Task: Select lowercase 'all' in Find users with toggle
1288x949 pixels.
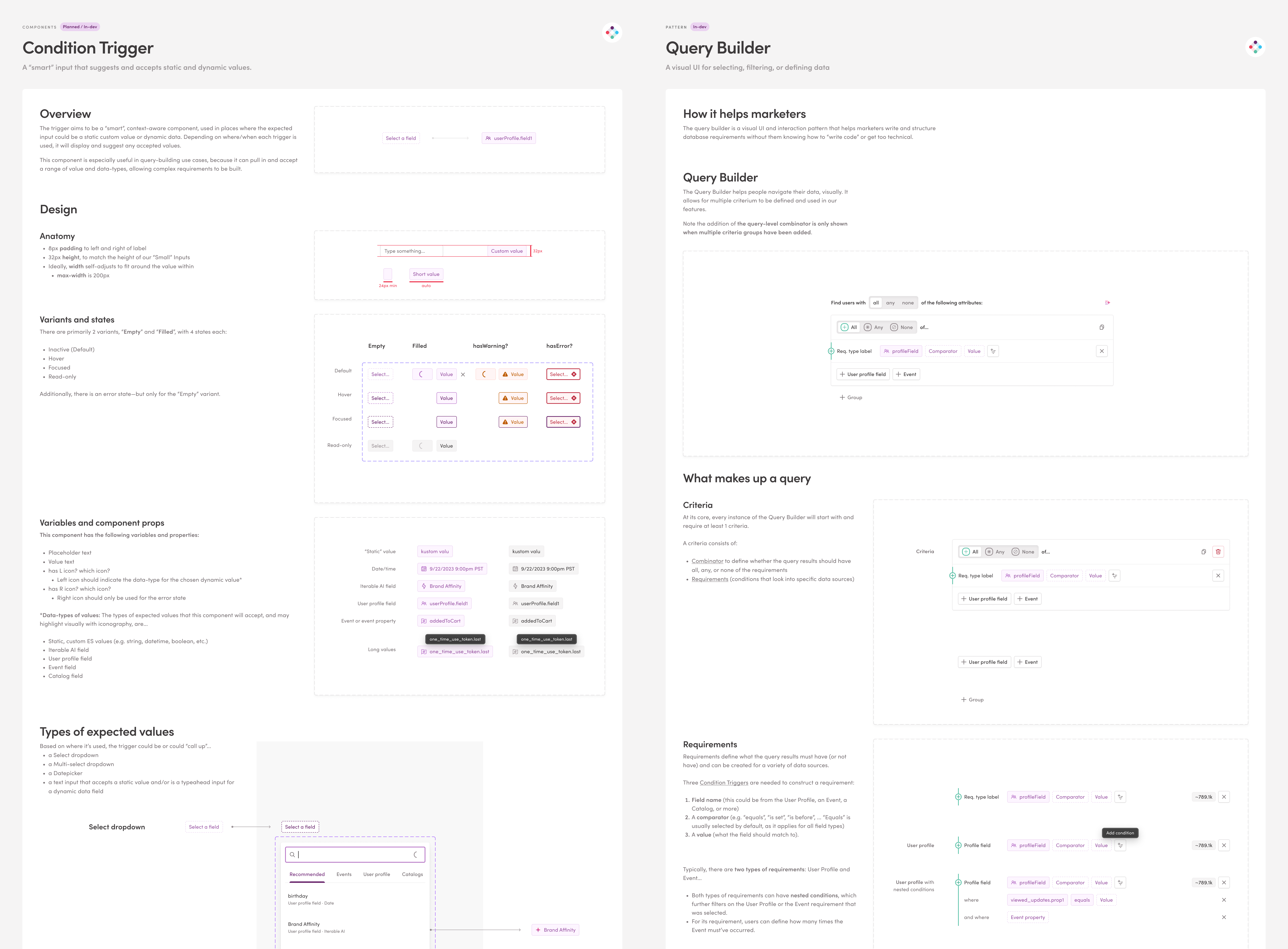Action: tap(876, 303)
